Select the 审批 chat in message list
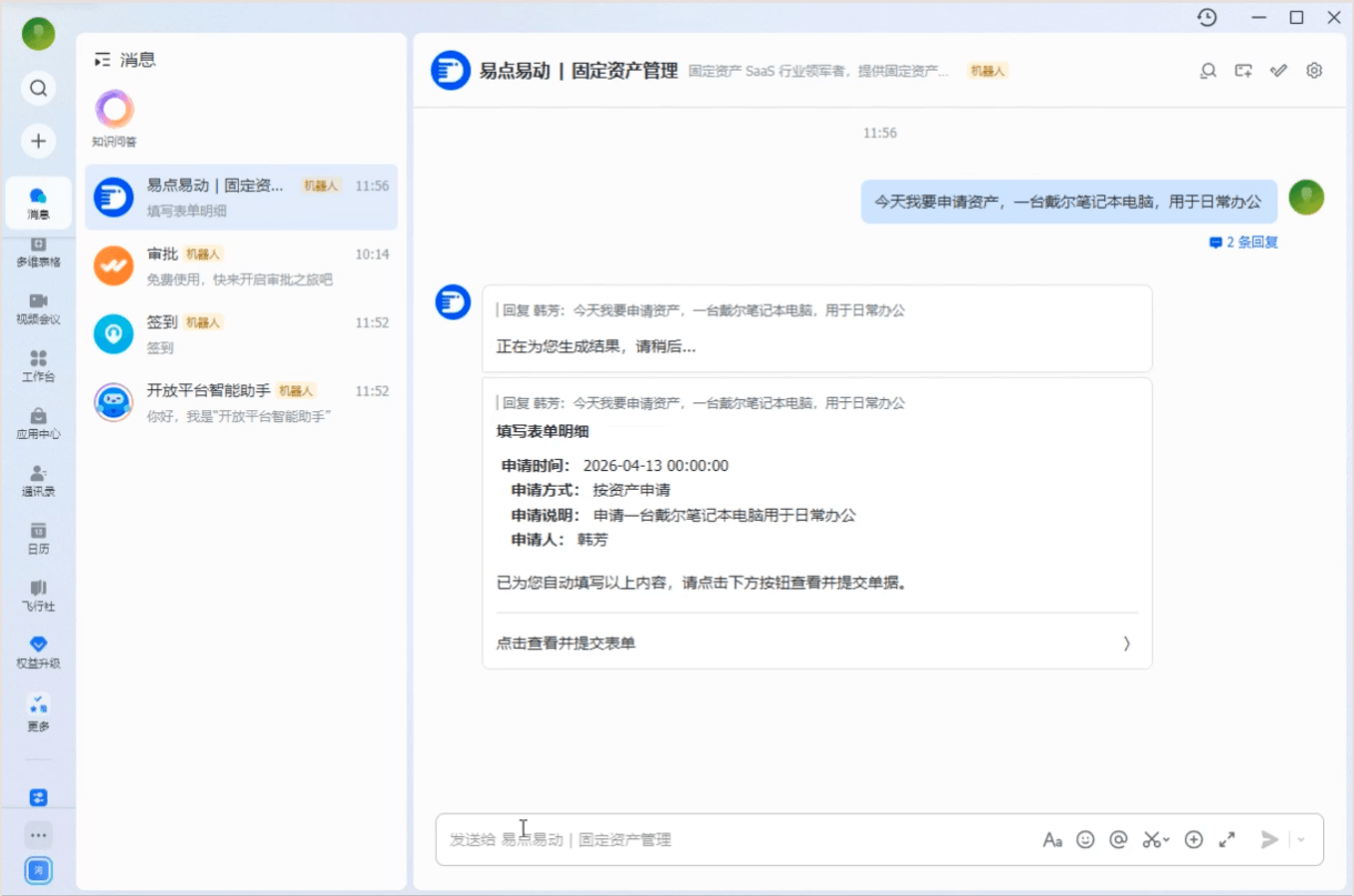This screenshot has height=896, width=1354. (x=241, y=265)
